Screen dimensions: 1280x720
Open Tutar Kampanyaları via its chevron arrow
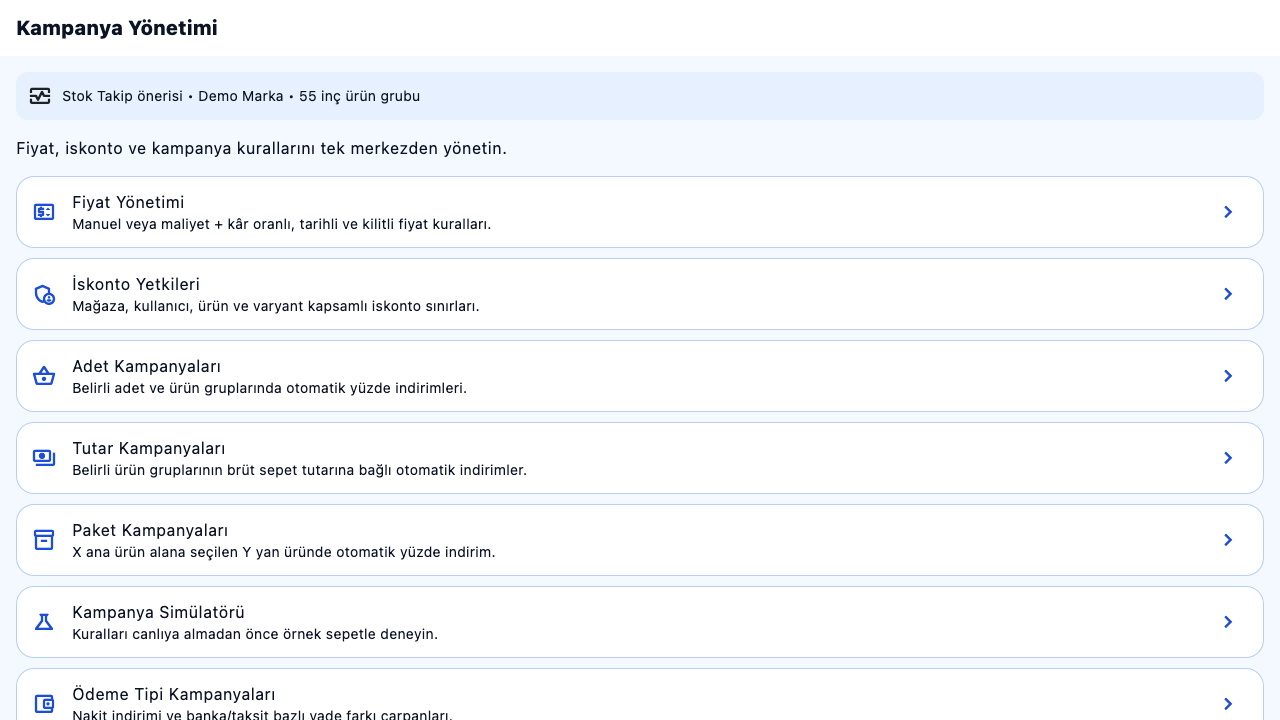click(1228, 458)
